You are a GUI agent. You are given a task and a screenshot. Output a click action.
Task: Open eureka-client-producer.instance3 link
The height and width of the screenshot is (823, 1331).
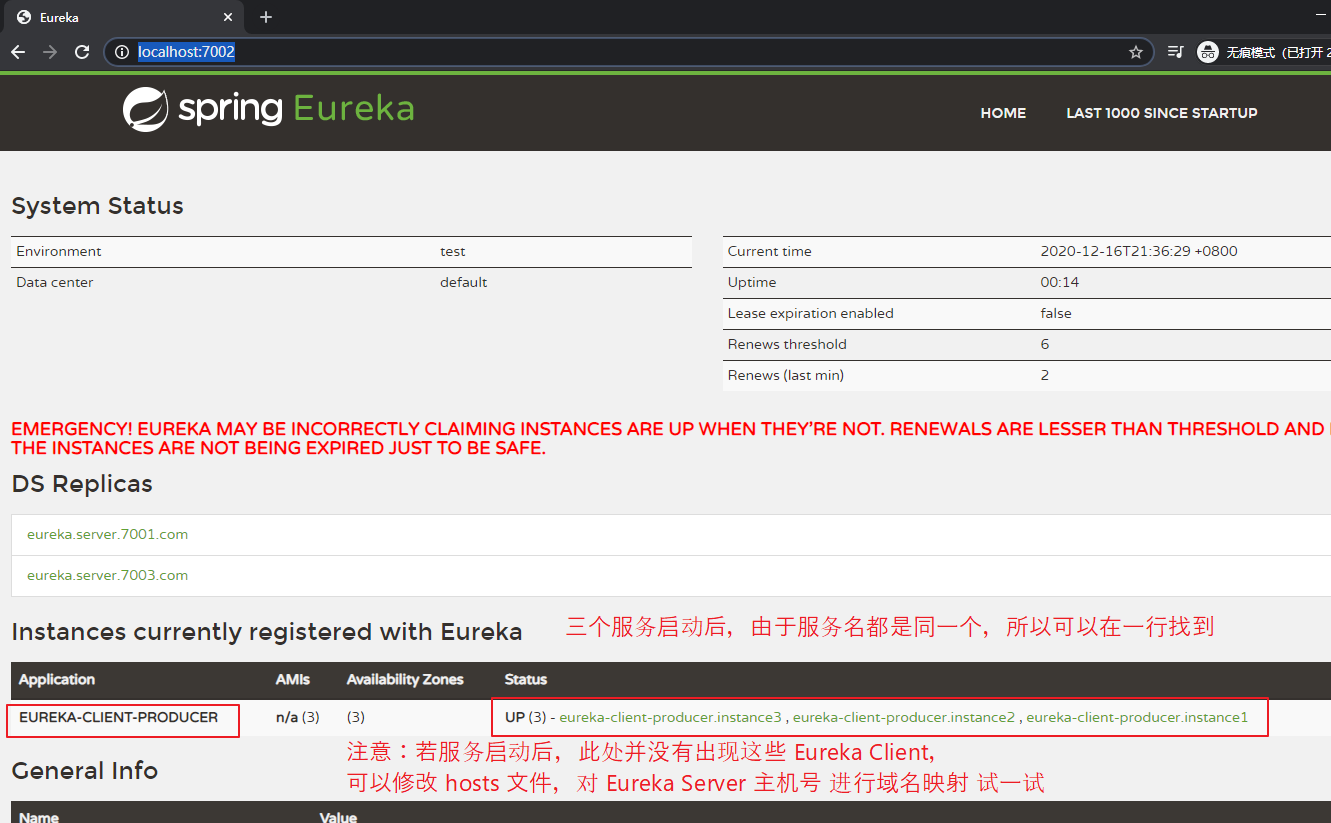pos(670,717)
